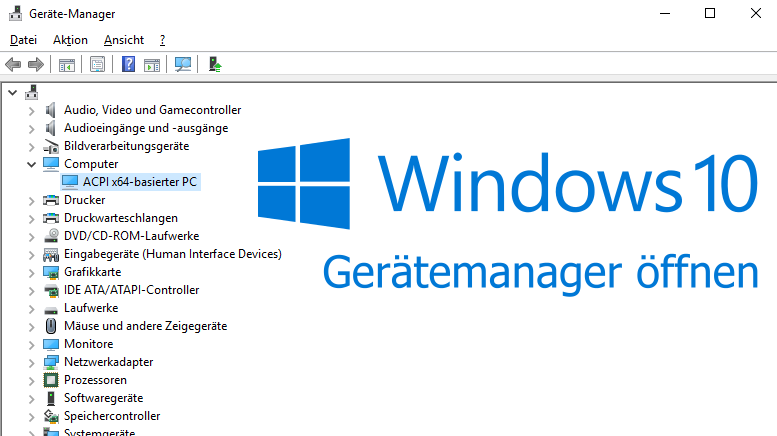The width and height of the screenshot is (777, 436).
Task: Select ACPI x64-basierter PC device
Action: point(140,182)
